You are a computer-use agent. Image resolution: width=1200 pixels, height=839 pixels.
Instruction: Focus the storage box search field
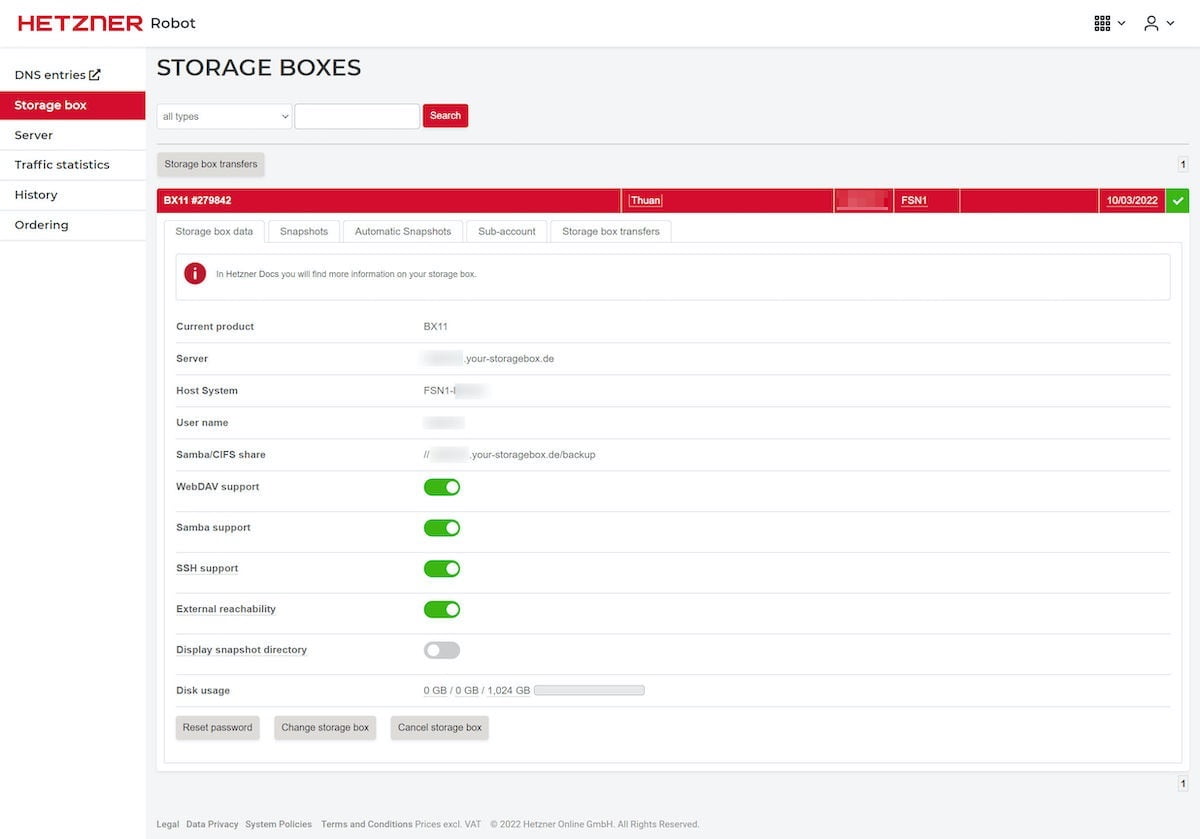click(357, 117)
